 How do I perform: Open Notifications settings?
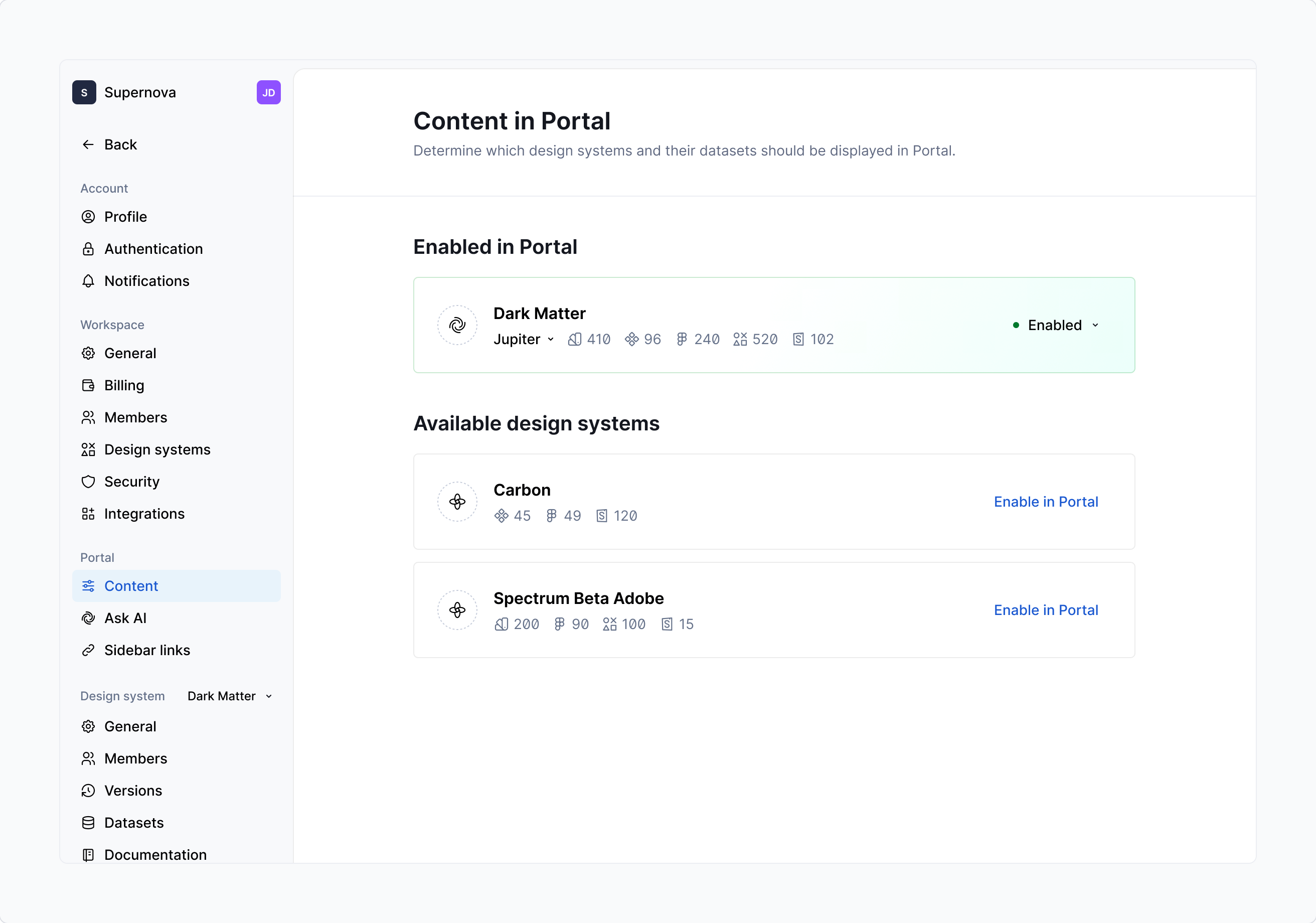click(x=147, y=281)
